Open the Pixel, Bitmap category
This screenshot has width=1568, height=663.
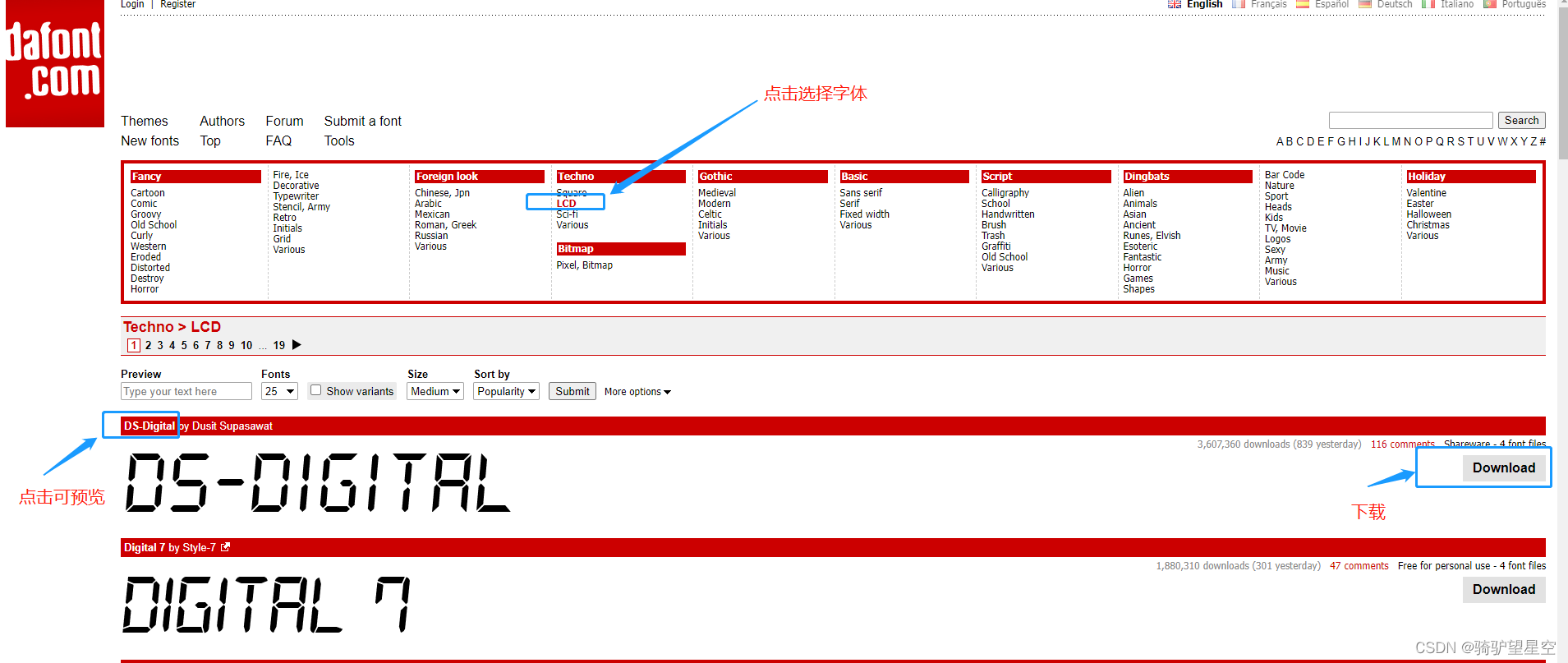click(x=584, y=265)
